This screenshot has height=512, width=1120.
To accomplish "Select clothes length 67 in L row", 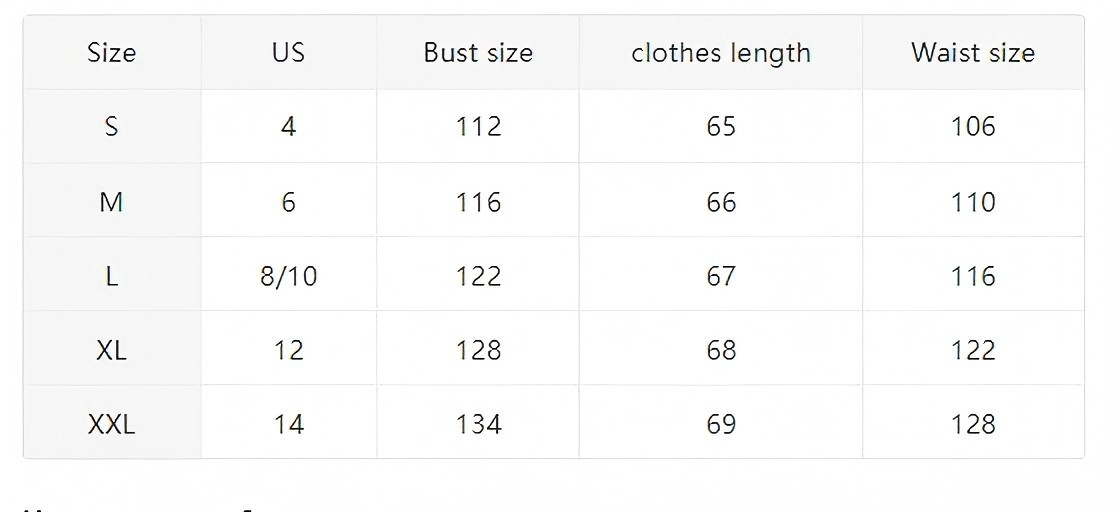I will coord(721,276).
